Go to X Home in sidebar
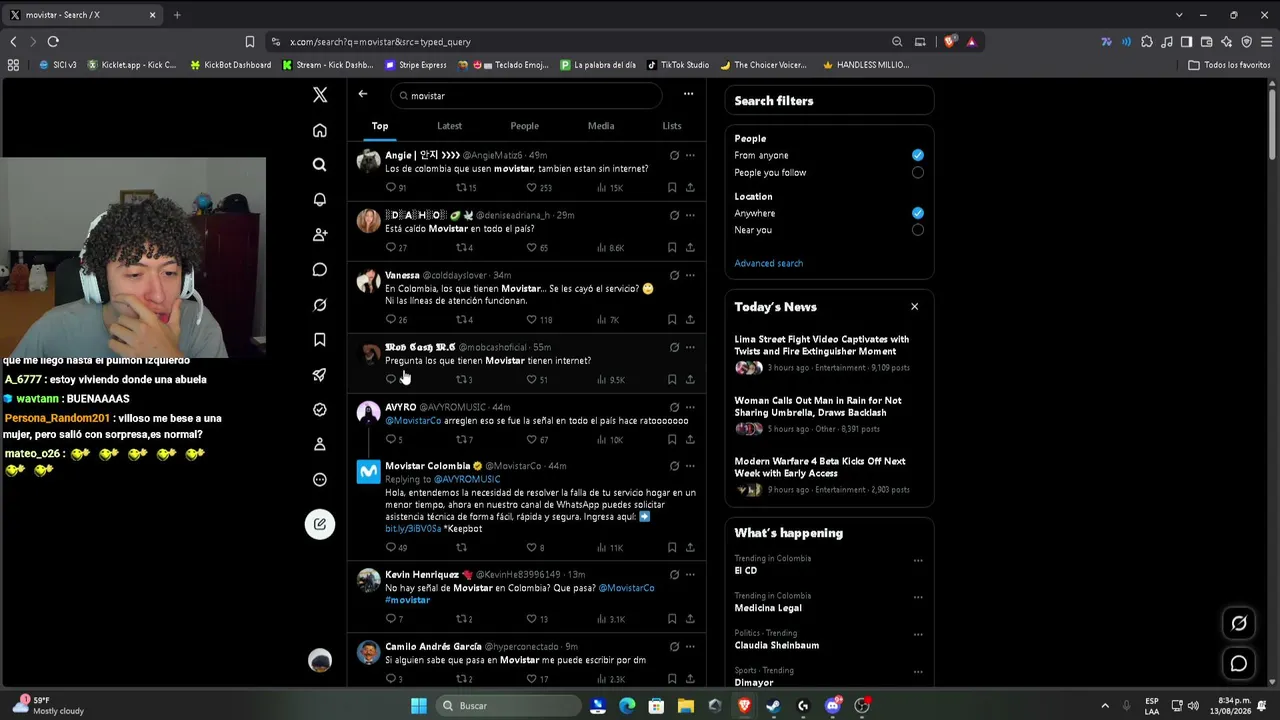This screenshot has height=720, width=1280. tap(320, 130)
